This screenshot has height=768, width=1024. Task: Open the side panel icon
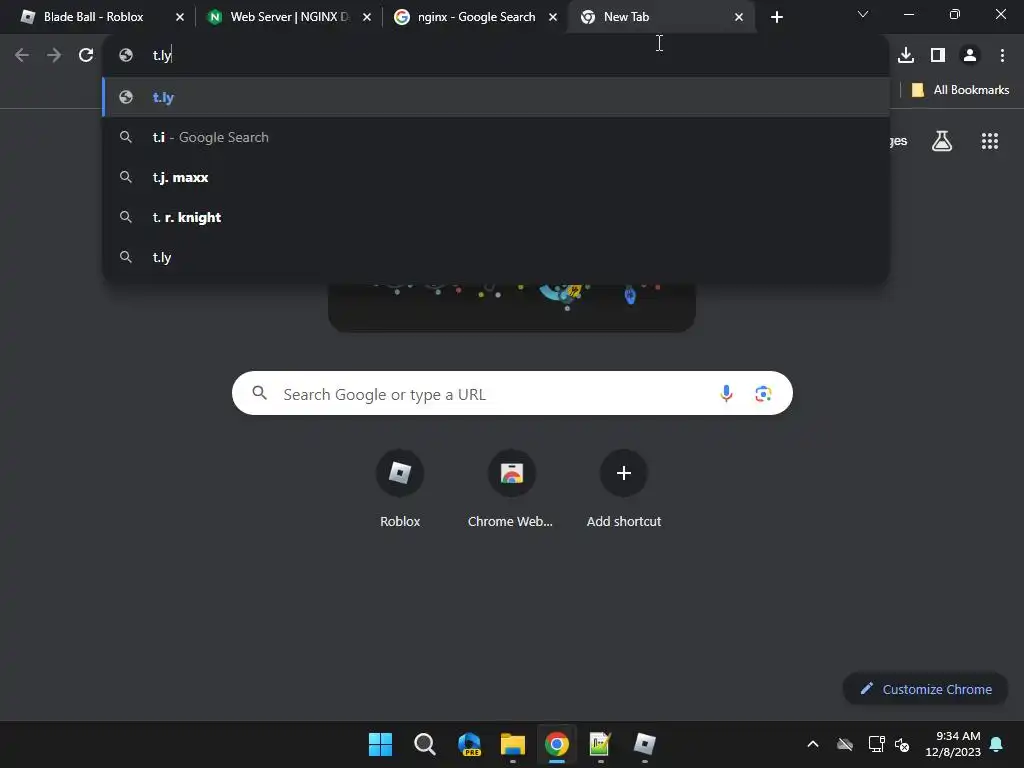(938, 56)
